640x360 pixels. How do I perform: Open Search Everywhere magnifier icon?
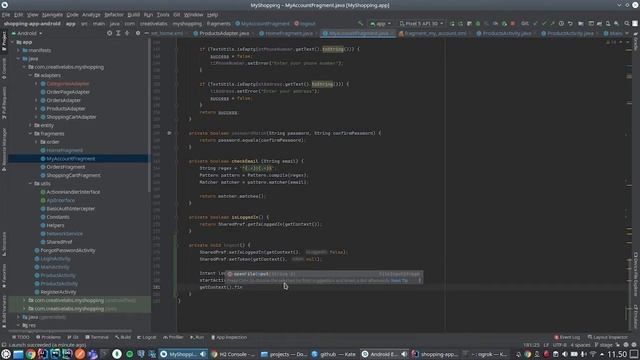click(x=627, y=24)
